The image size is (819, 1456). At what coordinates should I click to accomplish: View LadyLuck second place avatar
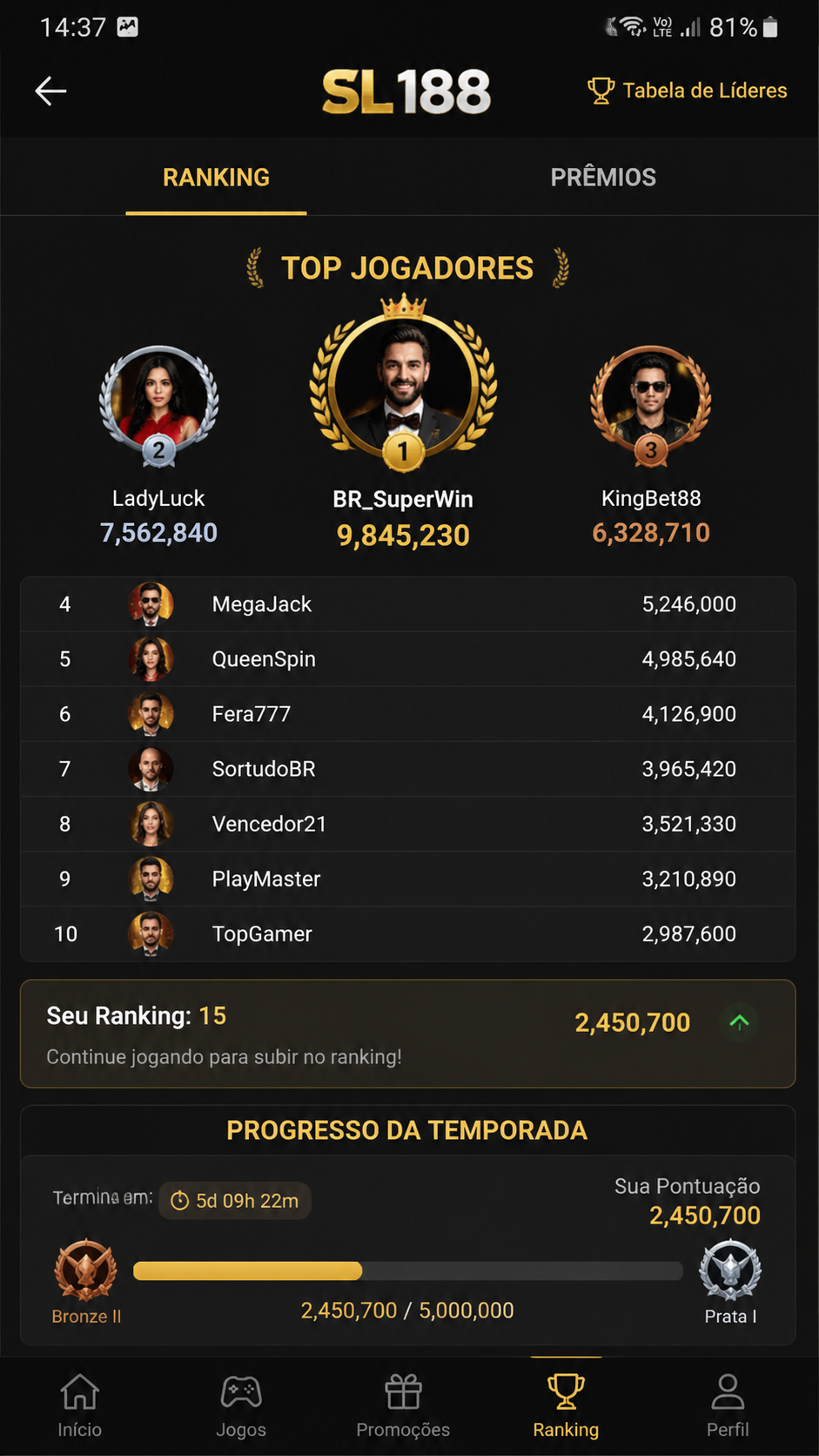pyautogui.click(x=158, y=404)
